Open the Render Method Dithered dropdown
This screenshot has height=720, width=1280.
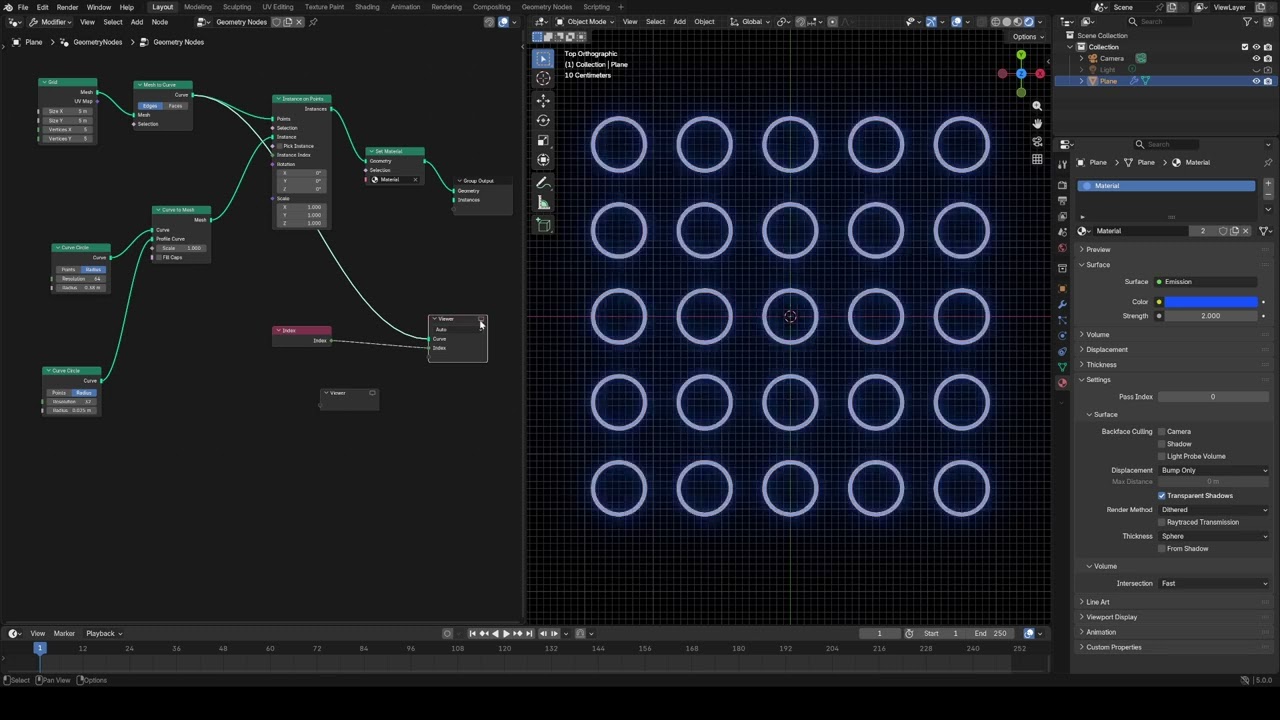(1214, 510)
